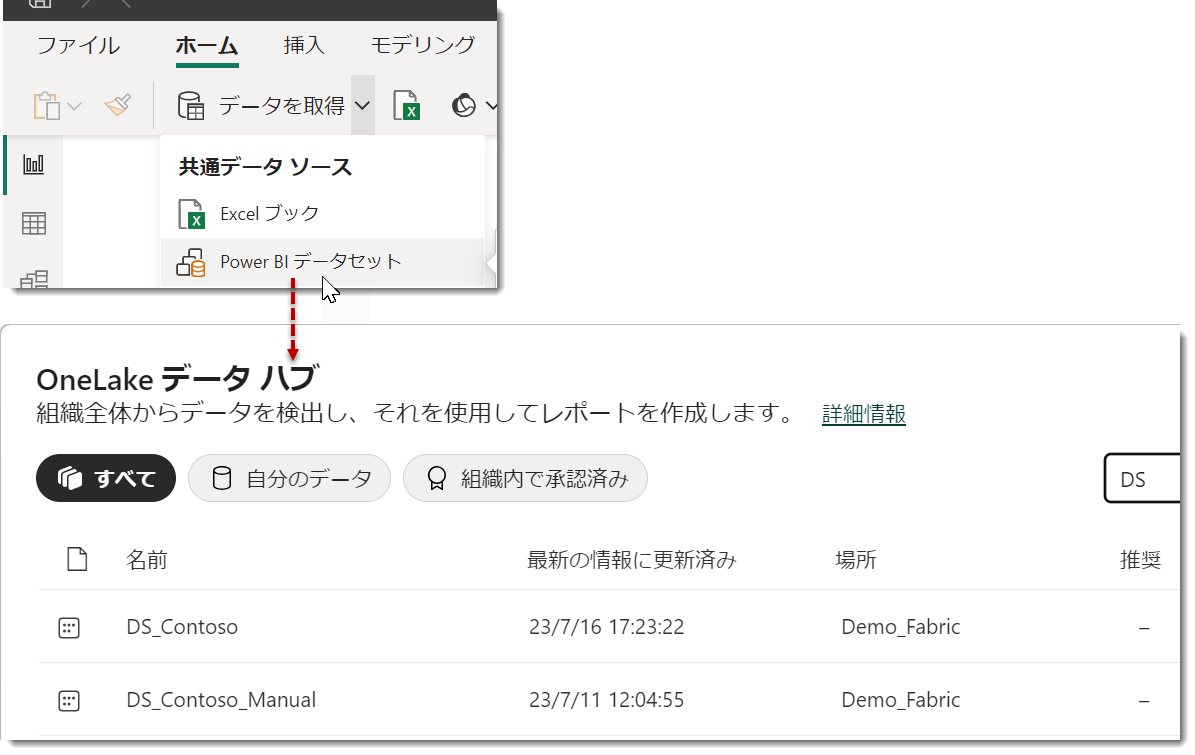Click Demo_Fabric location in DS_Contoso row
The image size is (1195, 755).
pyautogui.click(x=901, y=627)
